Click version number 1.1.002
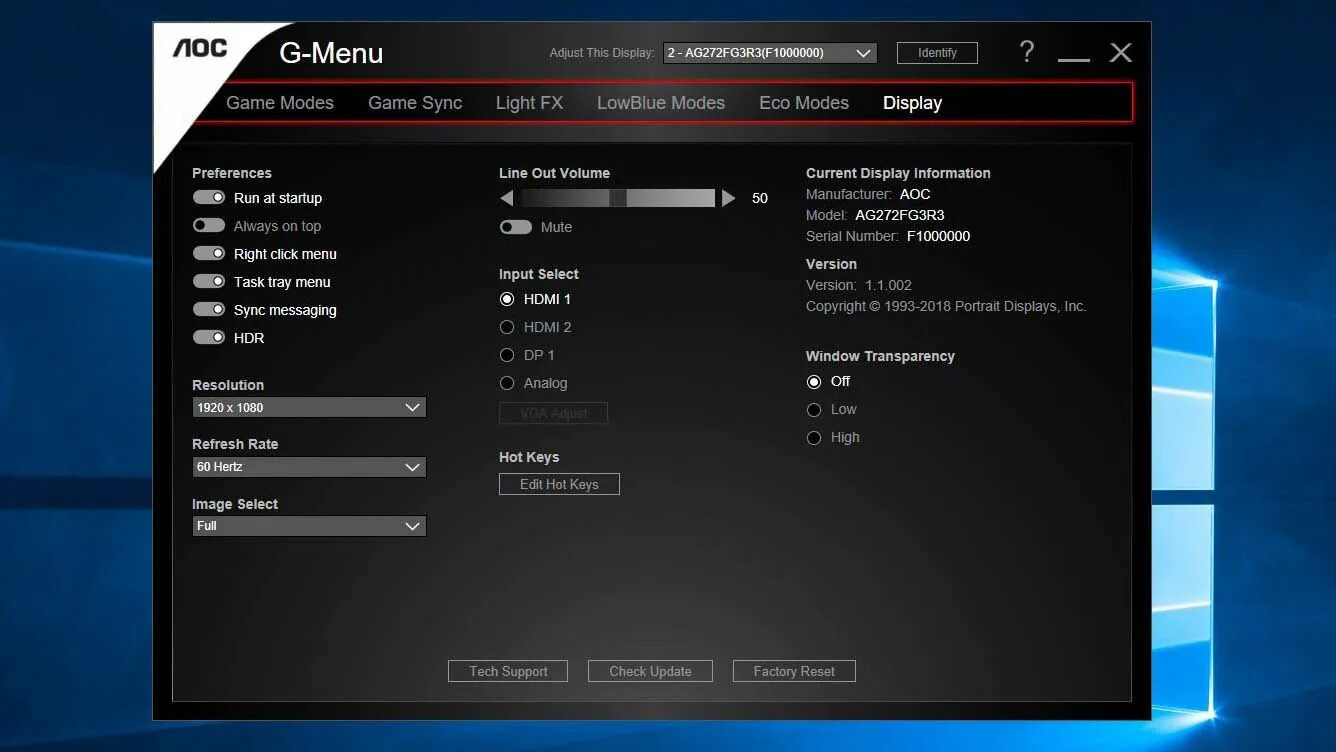This screenshot has height=752, width=1336. [888, 285]
